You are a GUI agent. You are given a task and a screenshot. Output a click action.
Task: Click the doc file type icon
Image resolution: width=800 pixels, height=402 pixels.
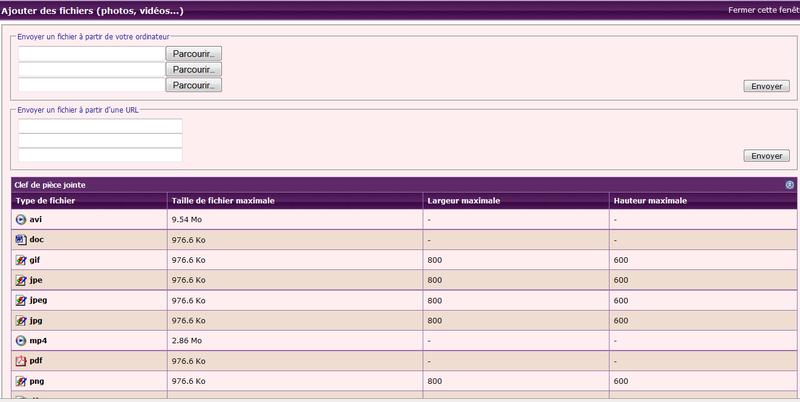pyautogui.click(x=20, y=239)
